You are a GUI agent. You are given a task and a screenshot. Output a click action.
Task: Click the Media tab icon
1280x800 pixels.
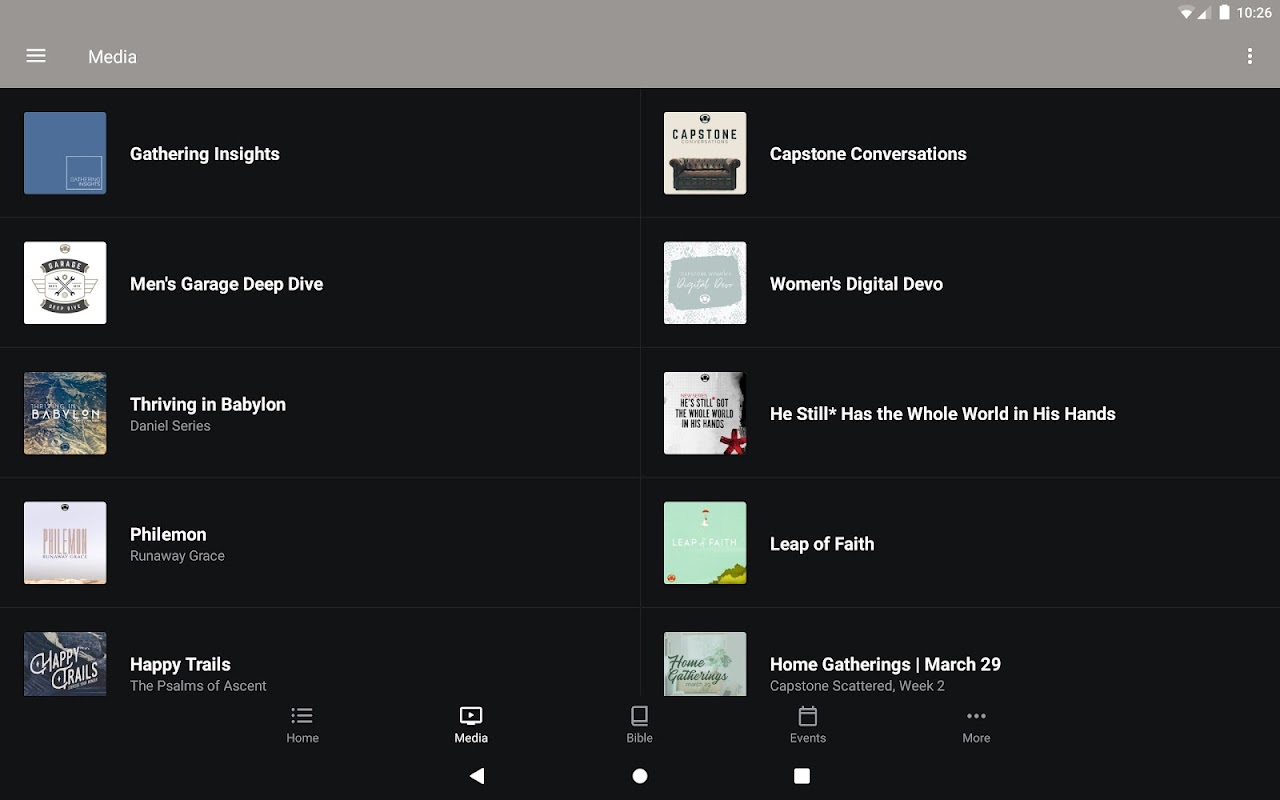pos(471,716)
